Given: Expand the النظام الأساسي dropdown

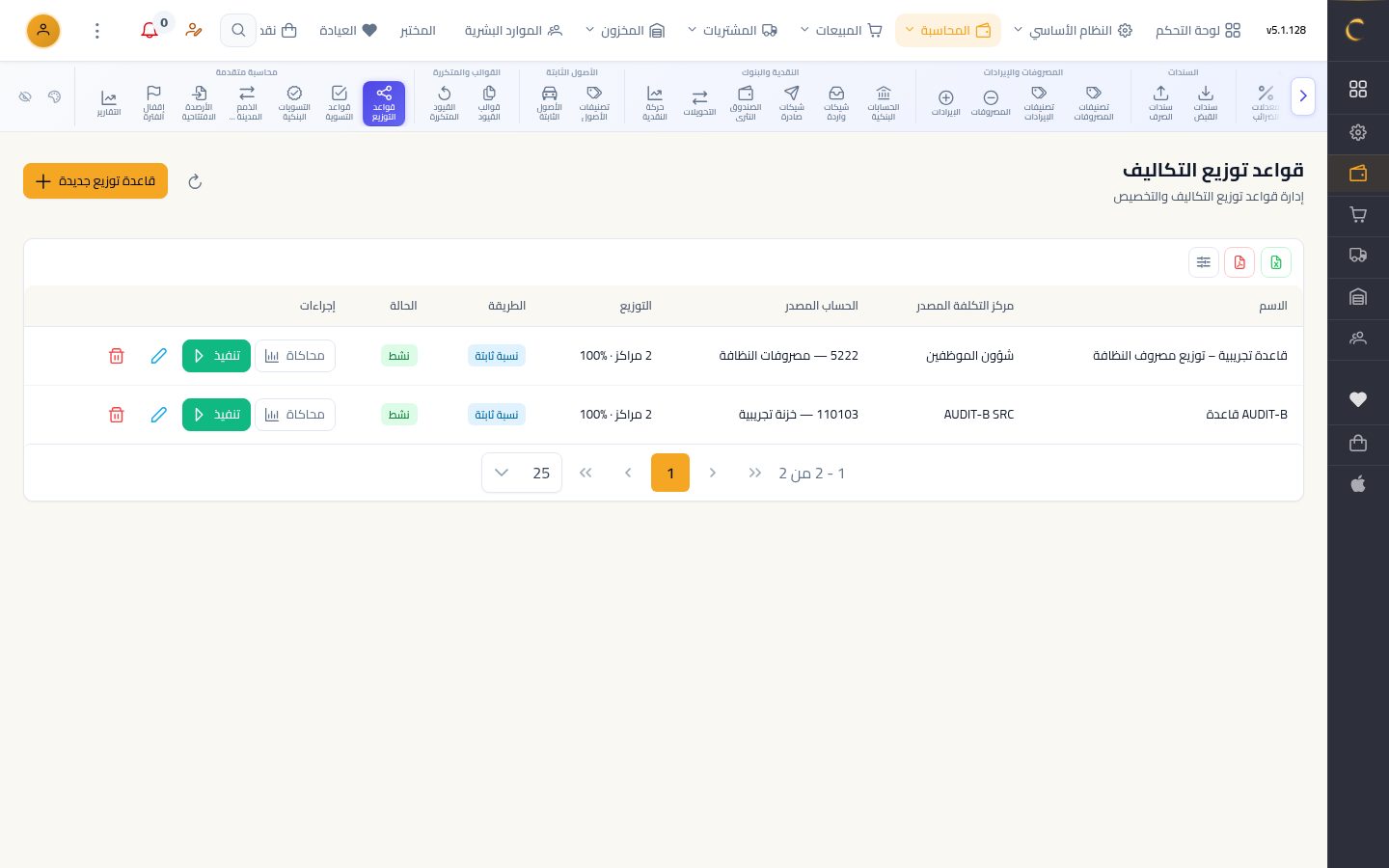Looking at the screenshot, I should point(1072,31).
